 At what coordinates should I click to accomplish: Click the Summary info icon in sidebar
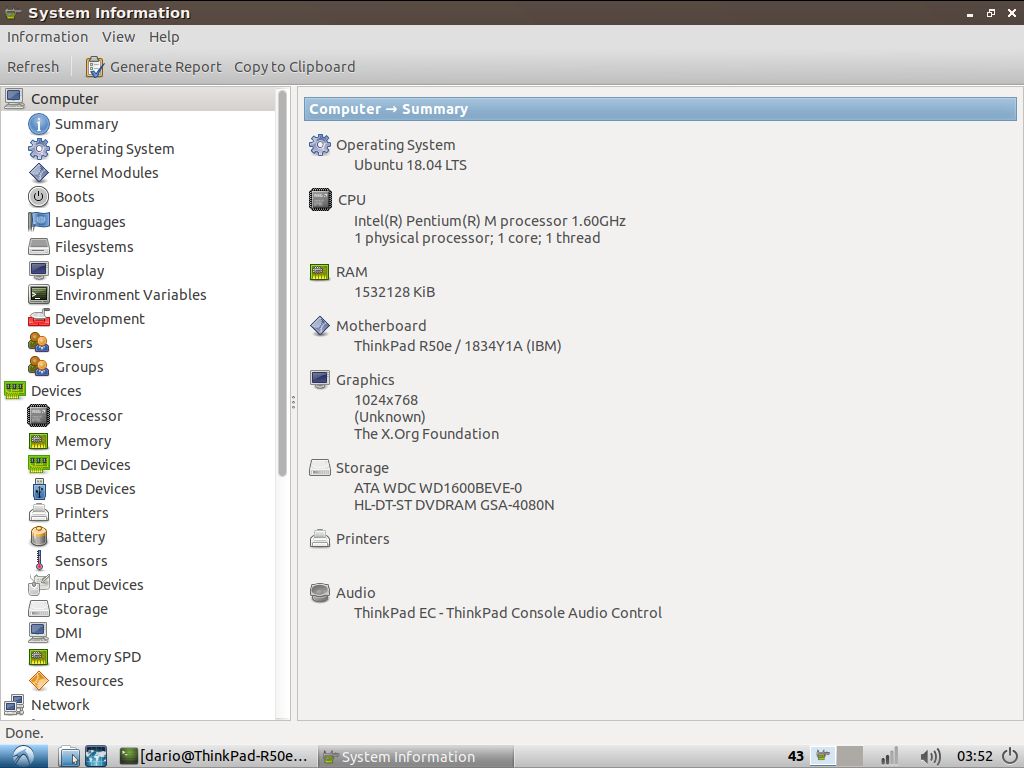point(39,124)
